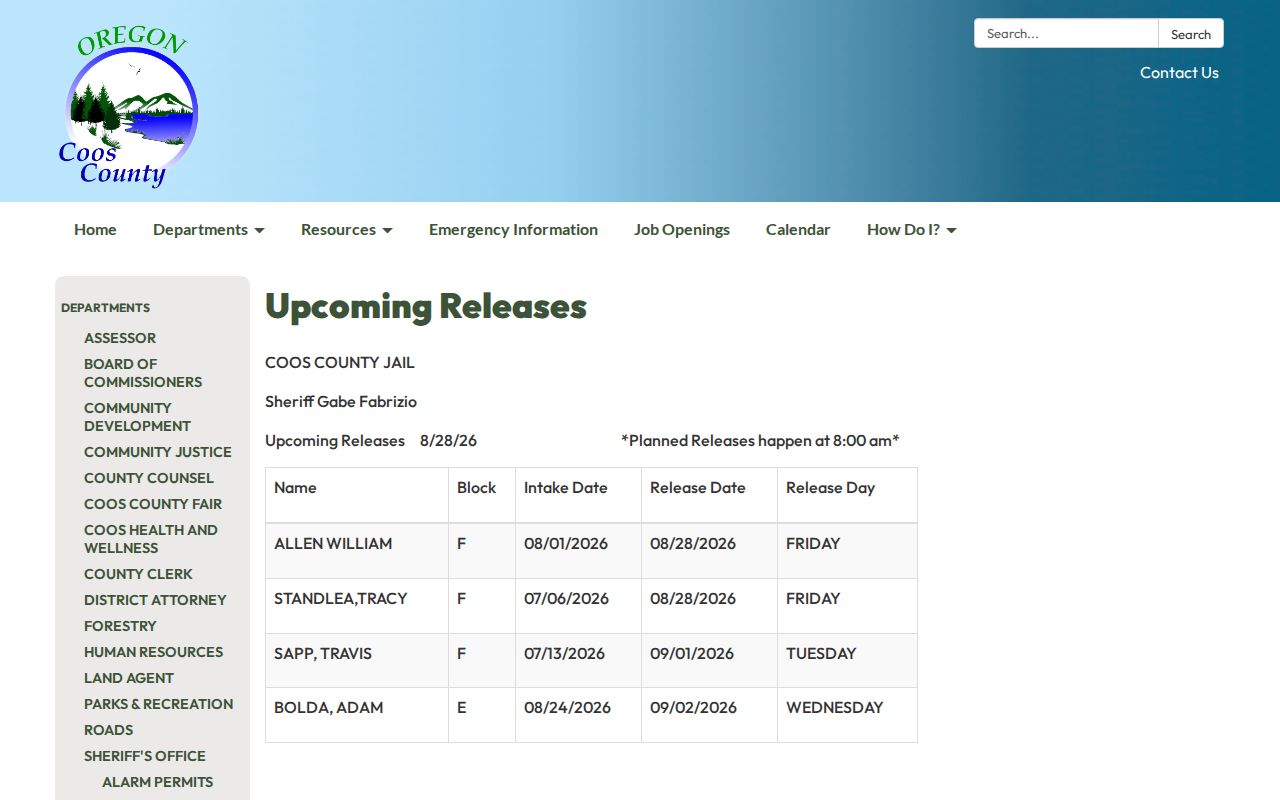Select Sheriff Gabe Fabrizio text
1280x800 pixels.
click(341, 401)
